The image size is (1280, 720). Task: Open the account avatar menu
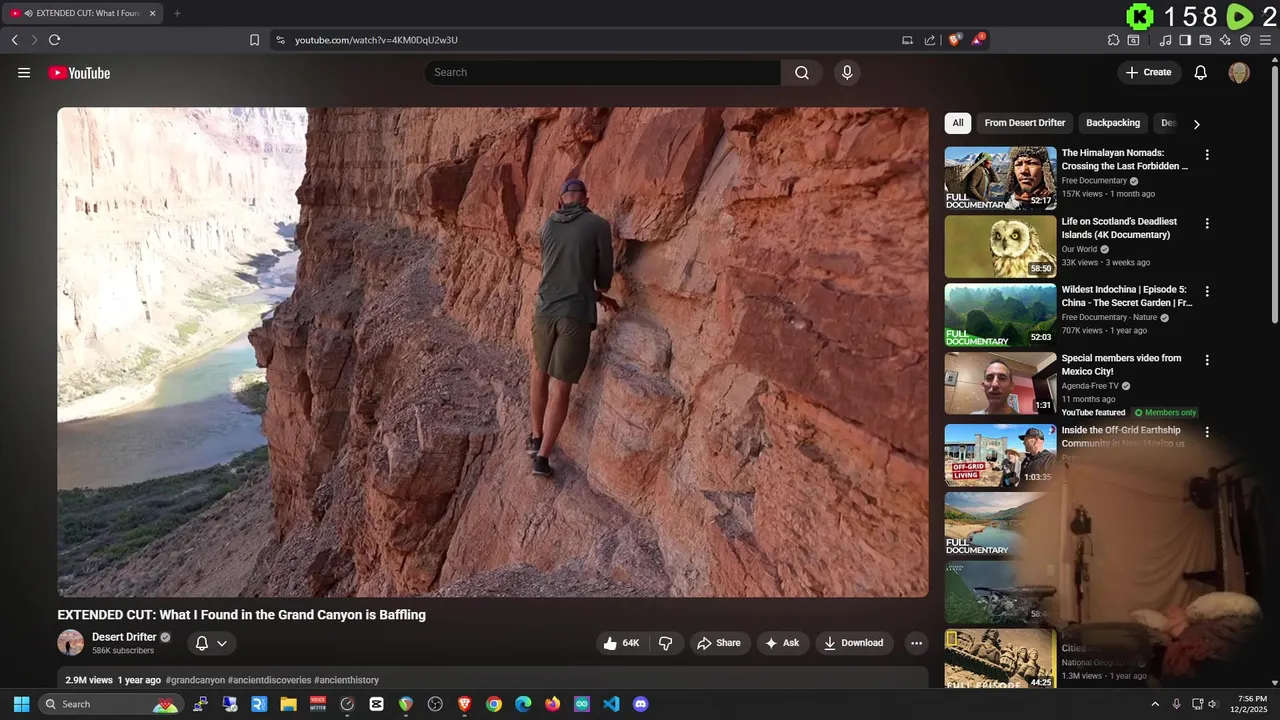click(x=1239, y=72)
